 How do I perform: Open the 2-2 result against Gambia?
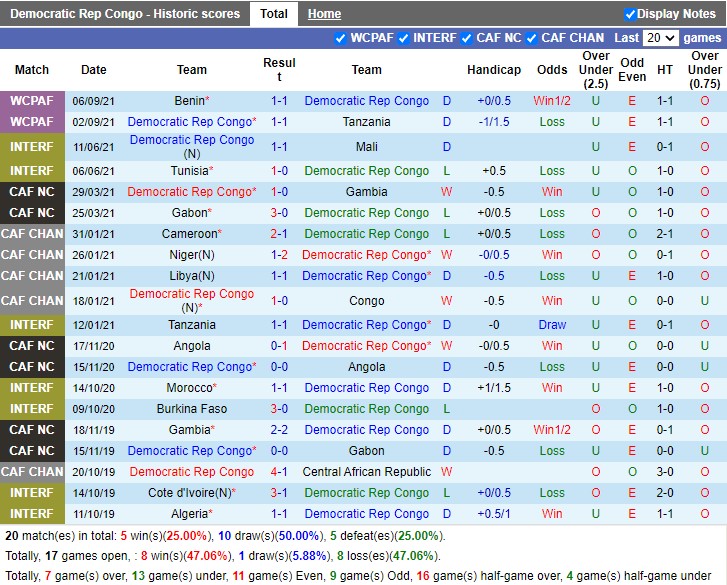point(279,430)
